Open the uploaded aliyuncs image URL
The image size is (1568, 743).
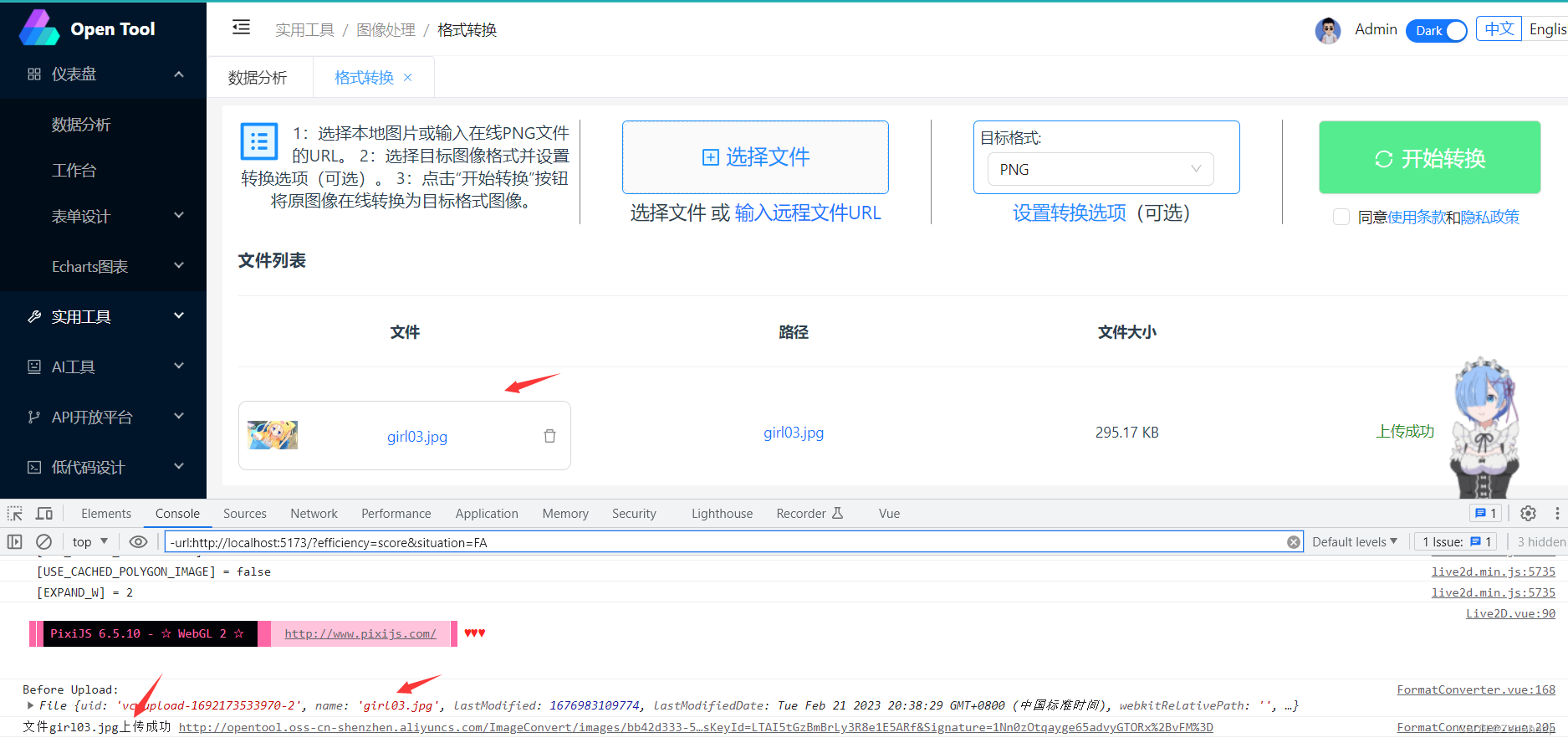(x=696, y=727)
